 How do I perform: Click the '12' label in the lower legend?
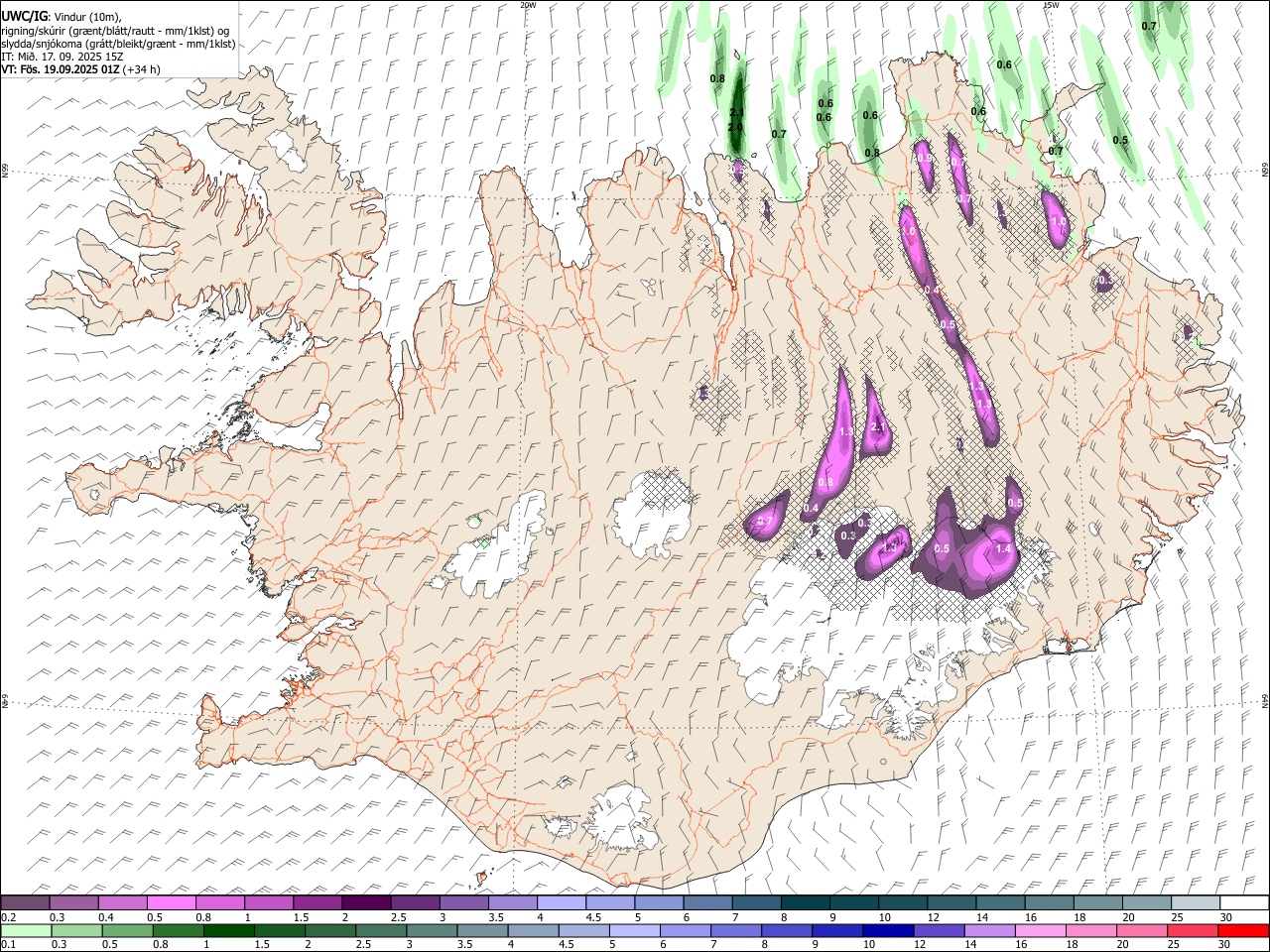(x=920, y=945)
